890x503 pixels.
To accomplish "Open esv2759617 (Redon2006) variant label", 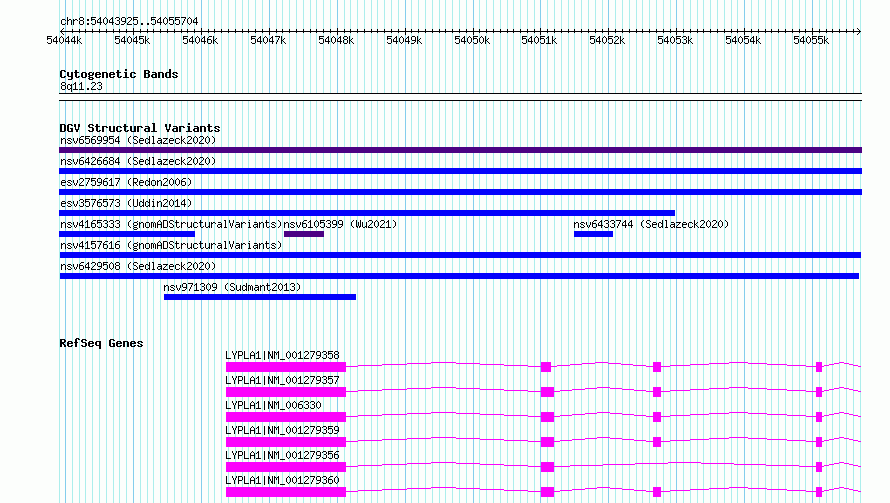I will [126, 182].
